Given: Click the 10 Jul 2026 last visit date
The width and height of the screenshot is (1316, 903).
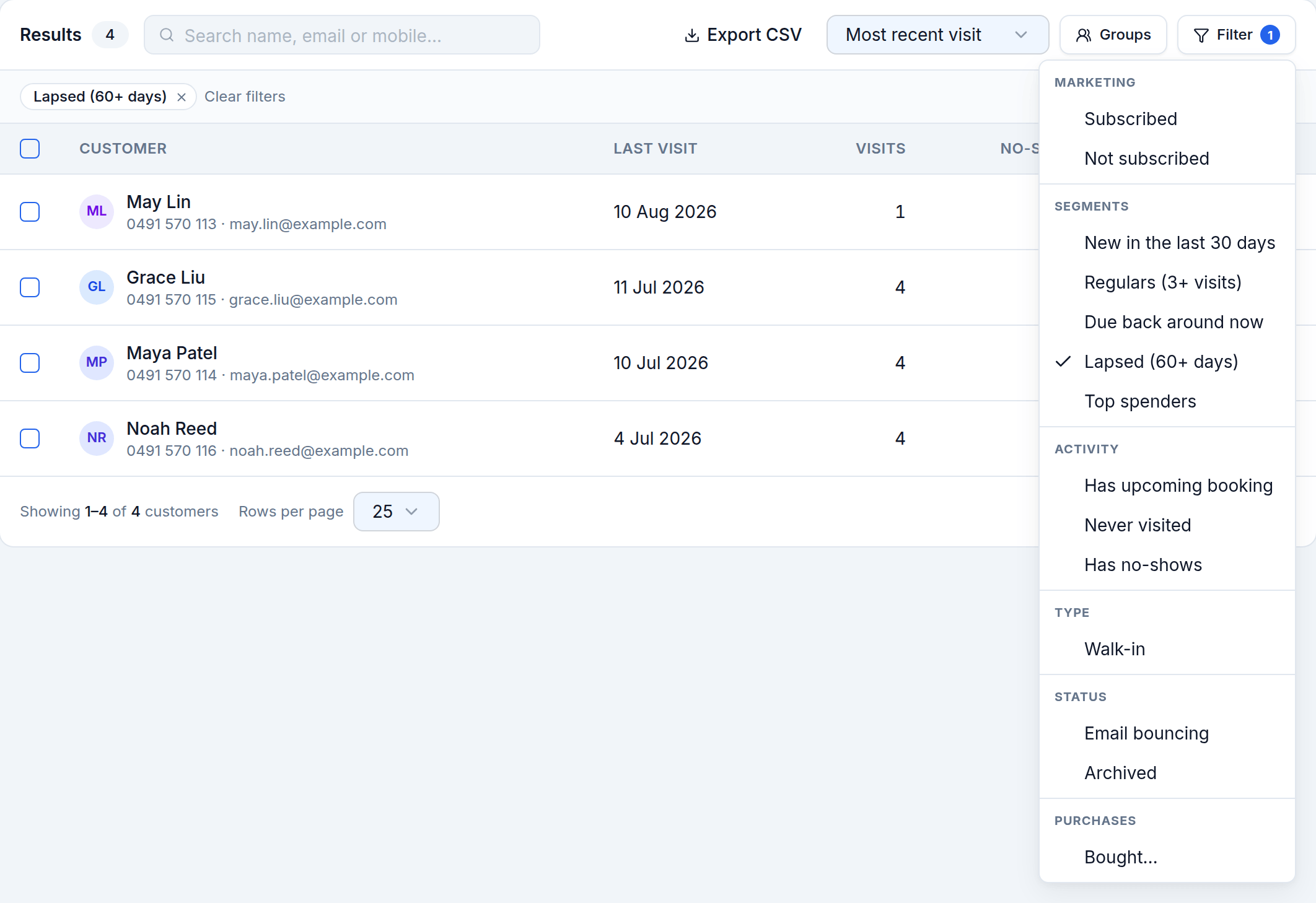Looking at the screenshot, I should (x=660, y=363).
